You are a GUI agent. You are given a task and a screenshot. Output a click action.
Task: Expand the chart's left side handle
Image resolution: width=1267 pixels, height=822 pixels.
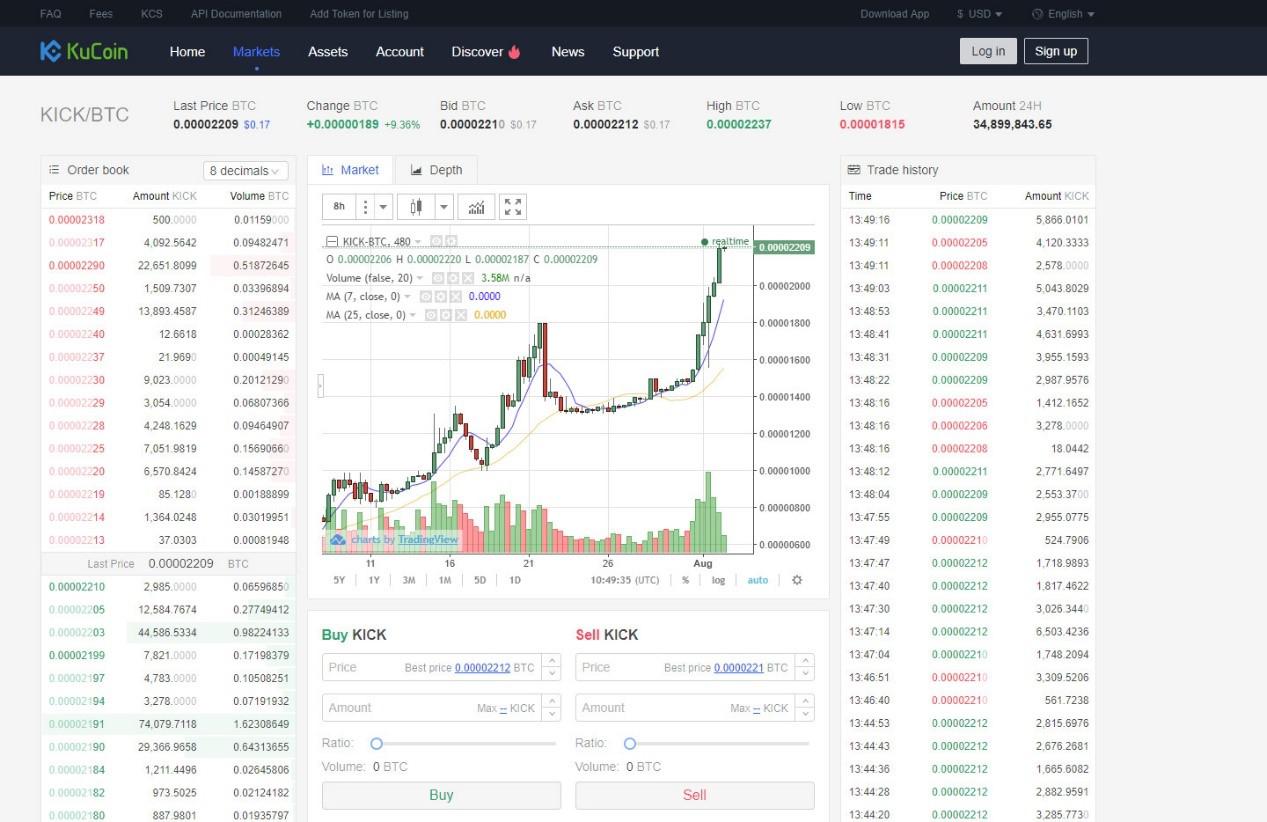[320, 384]
